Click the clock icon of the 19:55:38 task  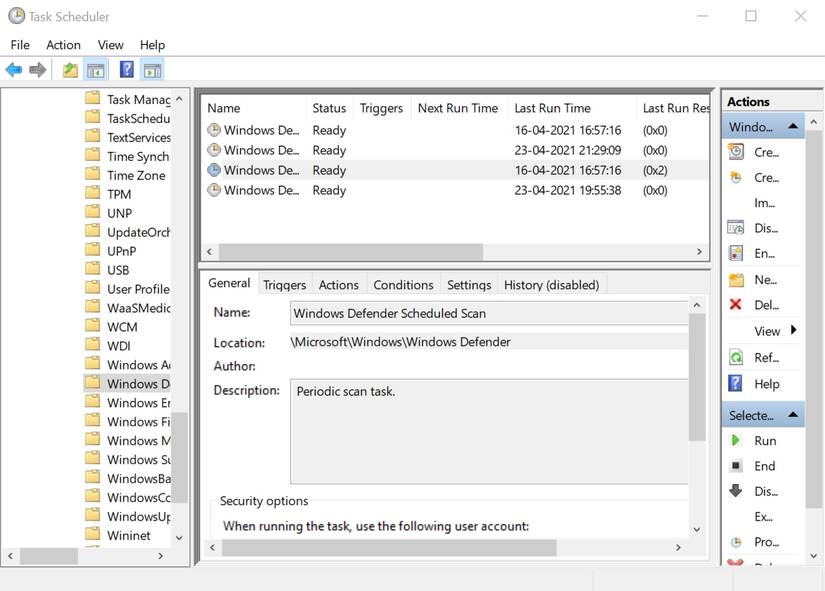click(214, 190)
